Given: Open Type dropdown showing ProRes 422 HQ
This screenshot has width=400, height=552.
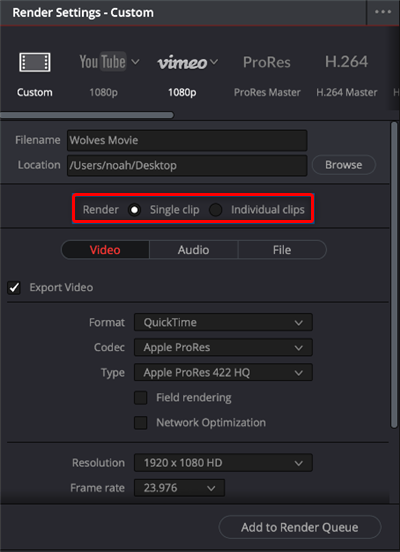Looking at the screenshot, I should click(x=223, y=372).
